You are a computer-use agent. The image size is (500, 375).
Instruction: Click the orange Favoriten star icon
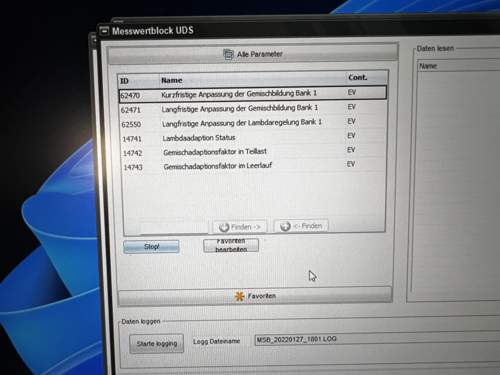tap(239, 296)
